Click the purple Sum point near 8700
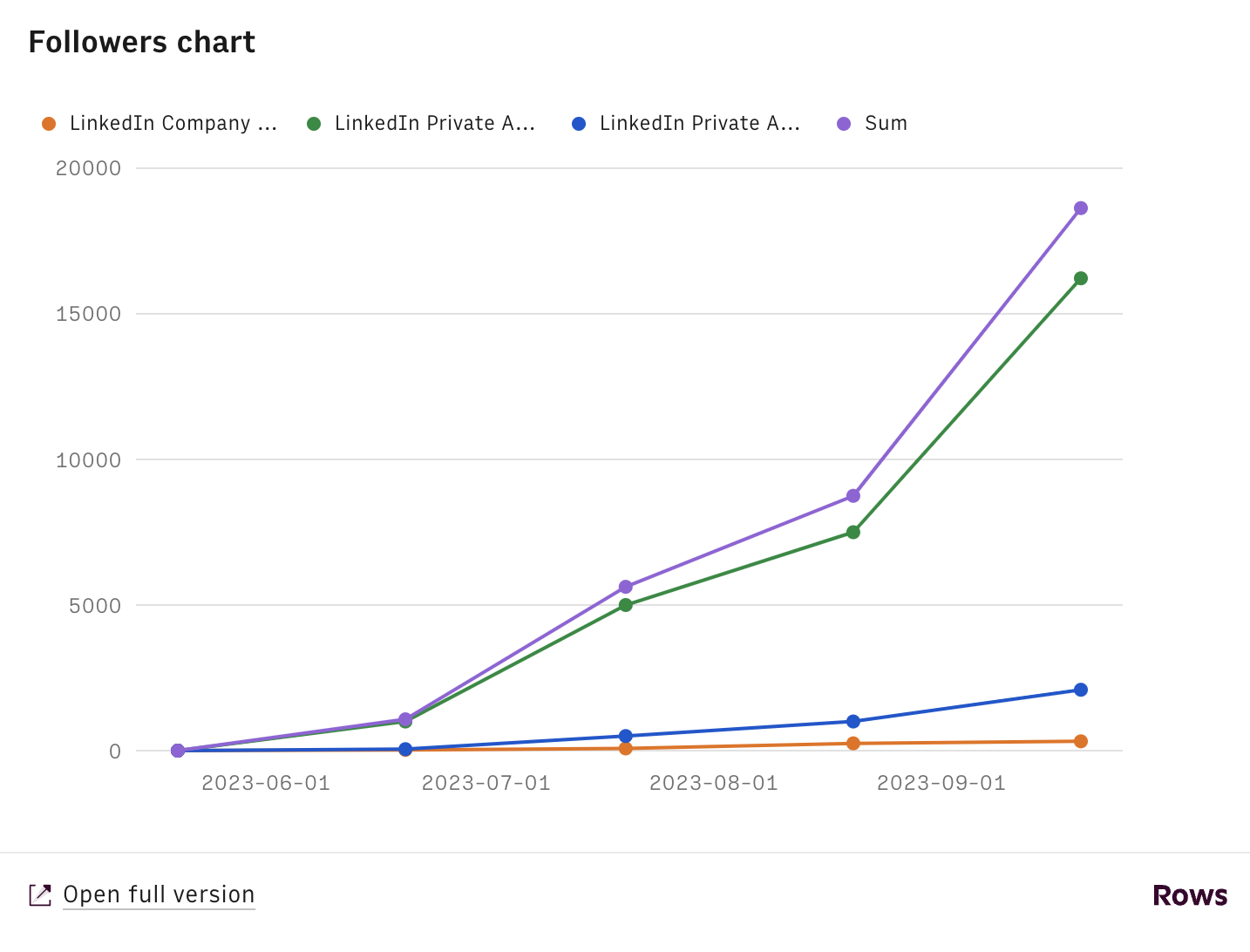Screen dimensions: 1250x952 tap(853, 496)
